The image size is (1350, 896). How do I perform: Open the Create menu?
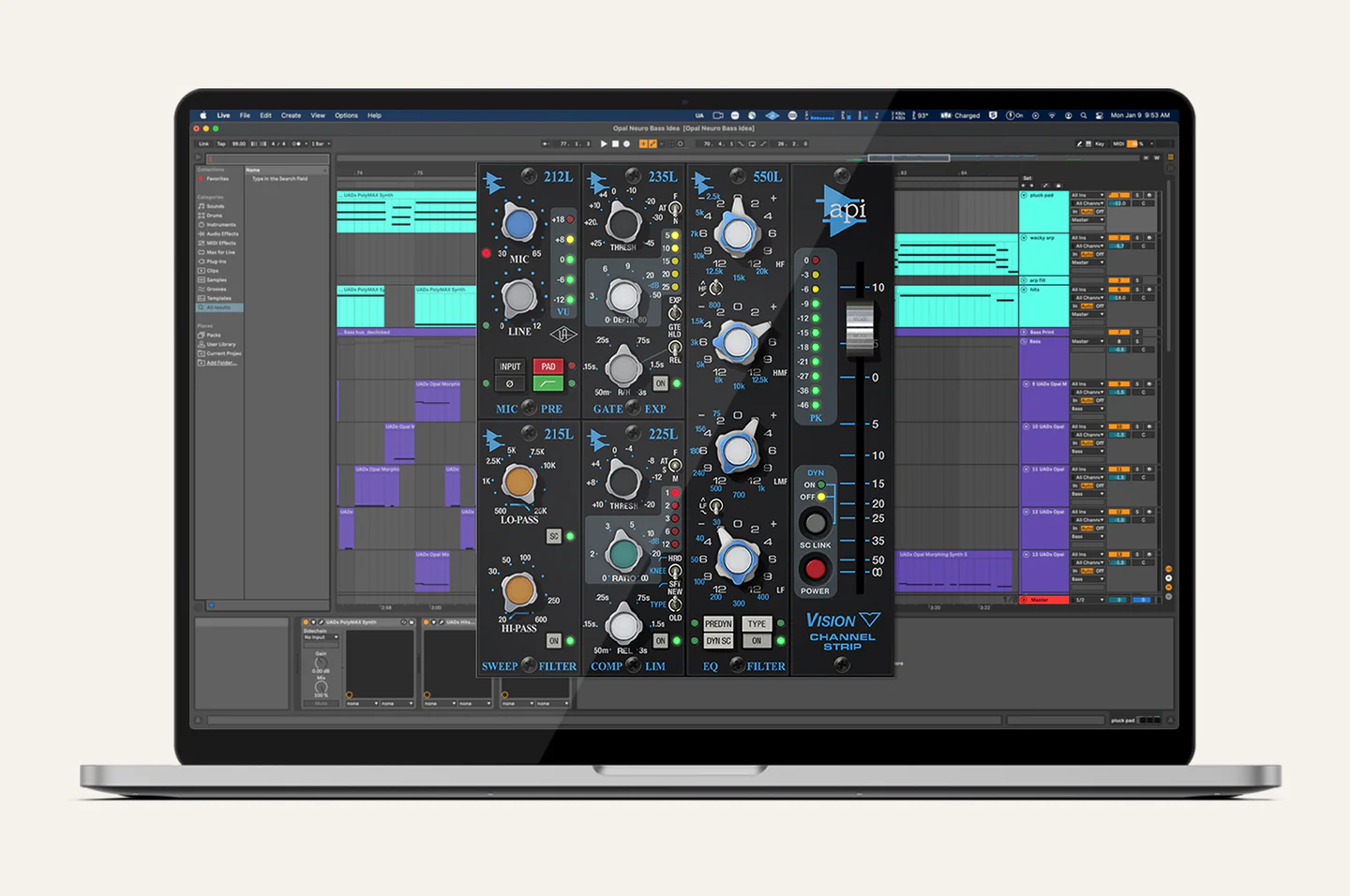[x=291, y=115]
